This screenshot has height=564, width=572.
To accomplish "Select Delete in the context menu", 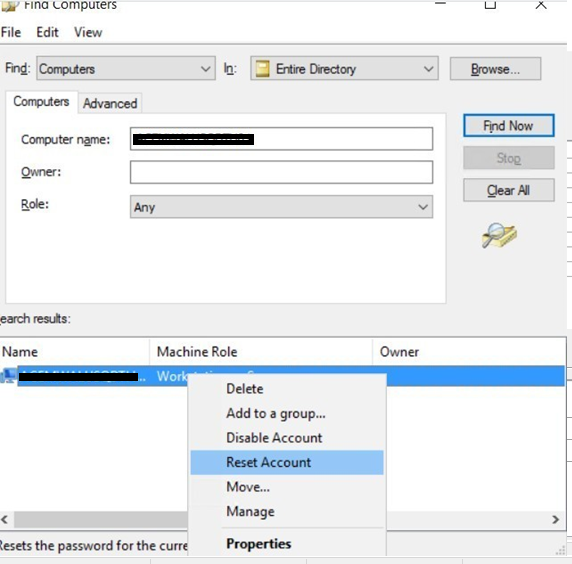I will [x=244, y=389].
